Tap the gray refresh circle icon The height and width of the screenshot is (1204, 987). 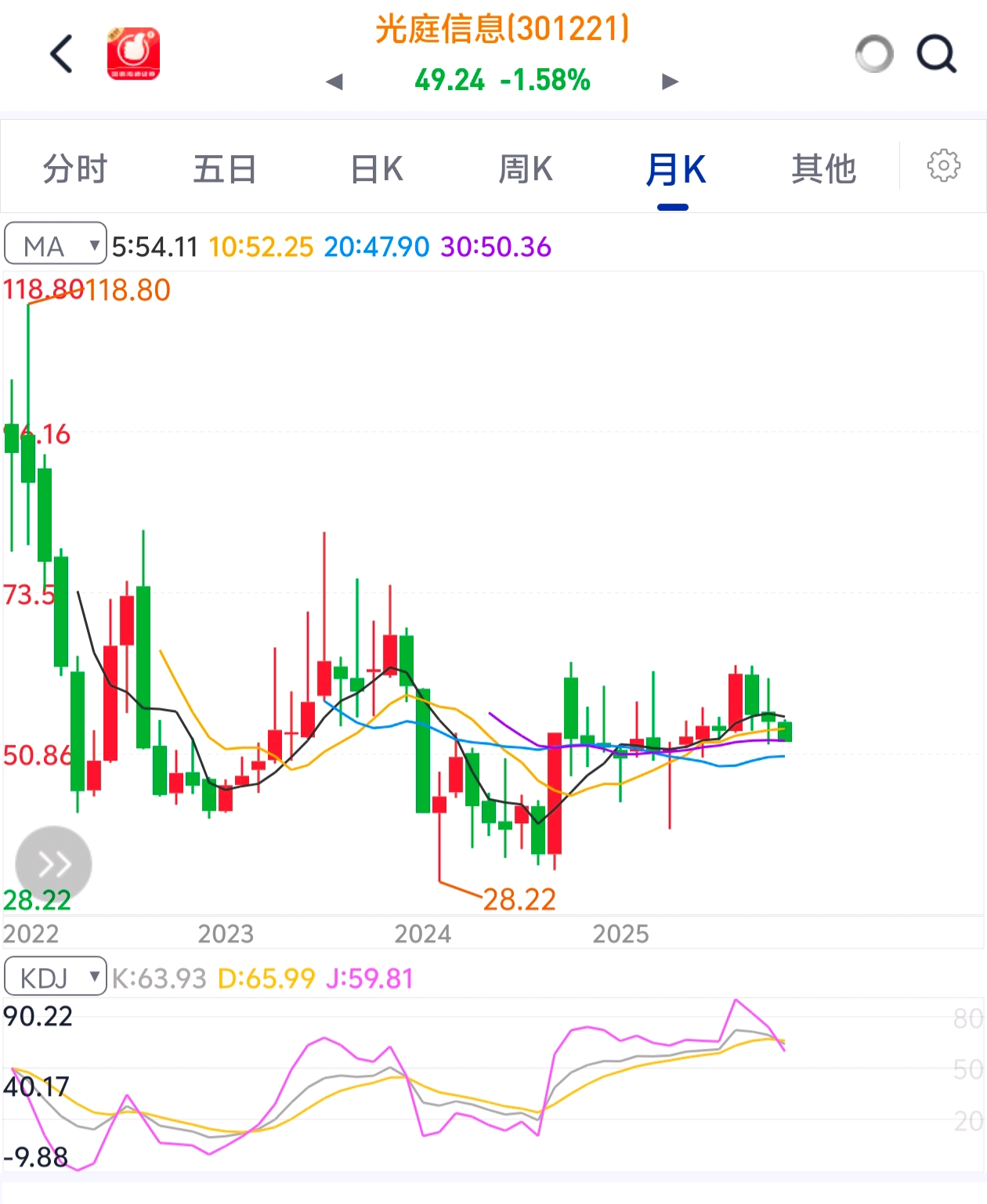[x=874, y=54]
